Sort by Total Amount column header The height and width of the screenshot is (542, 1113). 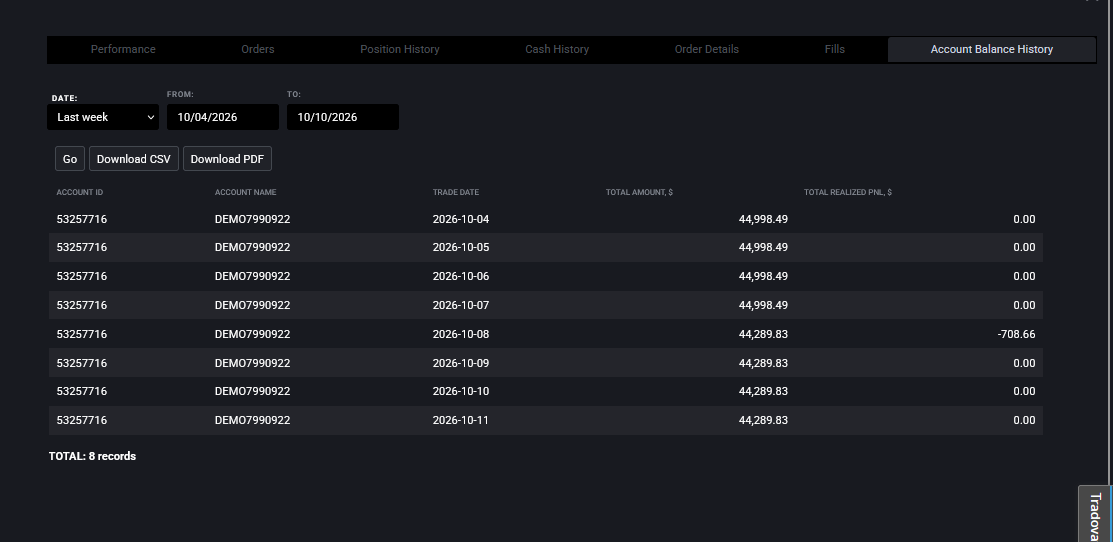(639, 192)
